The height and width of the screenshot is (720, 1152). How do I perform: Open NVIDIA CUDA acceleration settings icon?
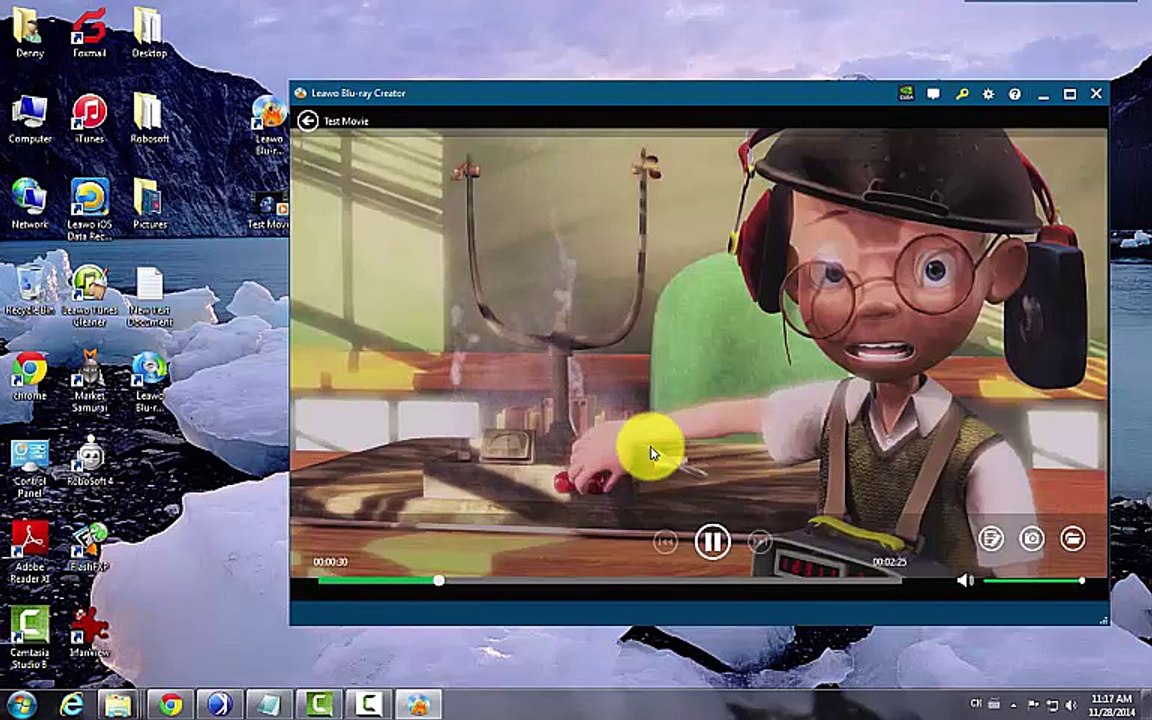coord(907,93)
